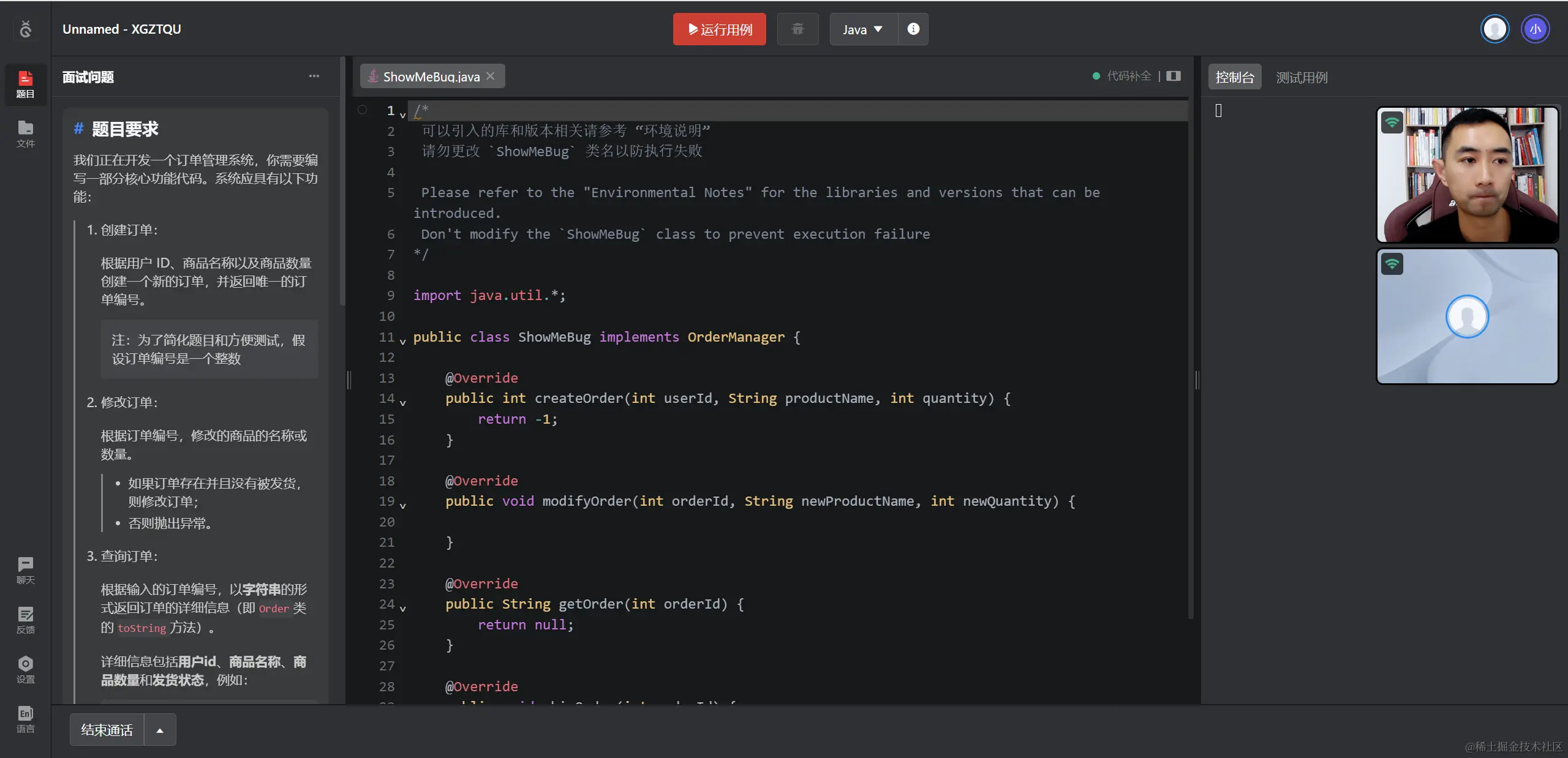Toggle the editor split layout icon

coord(1174,76)
